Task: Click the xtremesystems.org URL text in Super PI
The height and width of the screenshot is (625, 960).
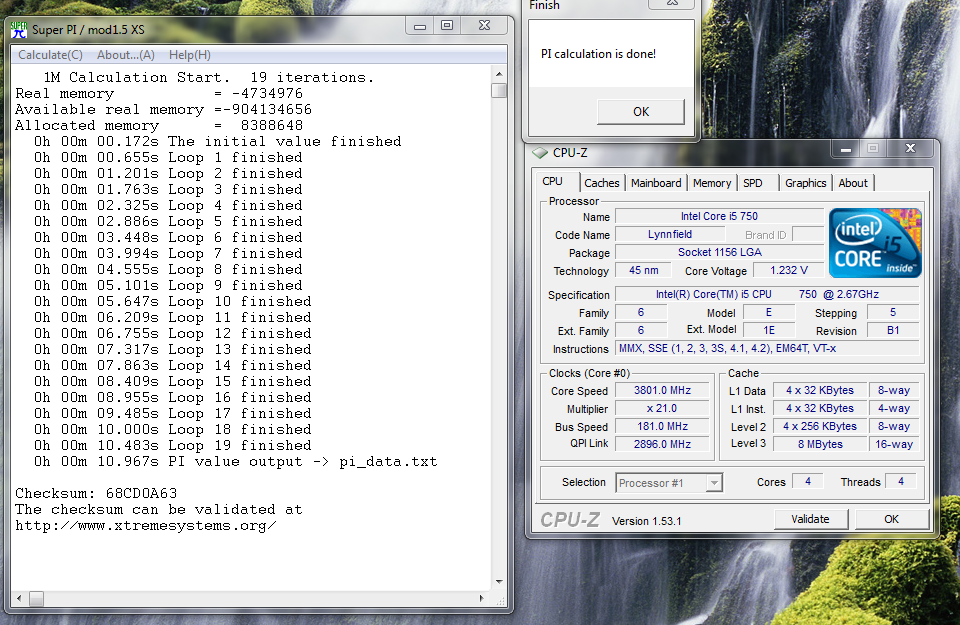Action: [x=146, y=526]
